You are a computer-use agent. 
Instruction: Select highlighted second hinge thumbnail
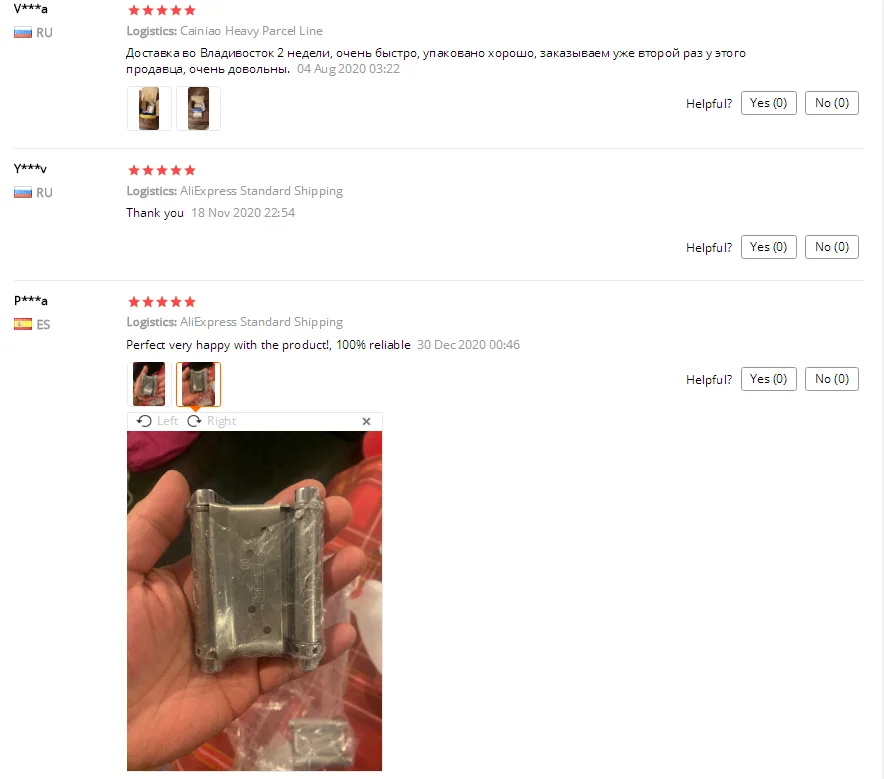[198, 384]
